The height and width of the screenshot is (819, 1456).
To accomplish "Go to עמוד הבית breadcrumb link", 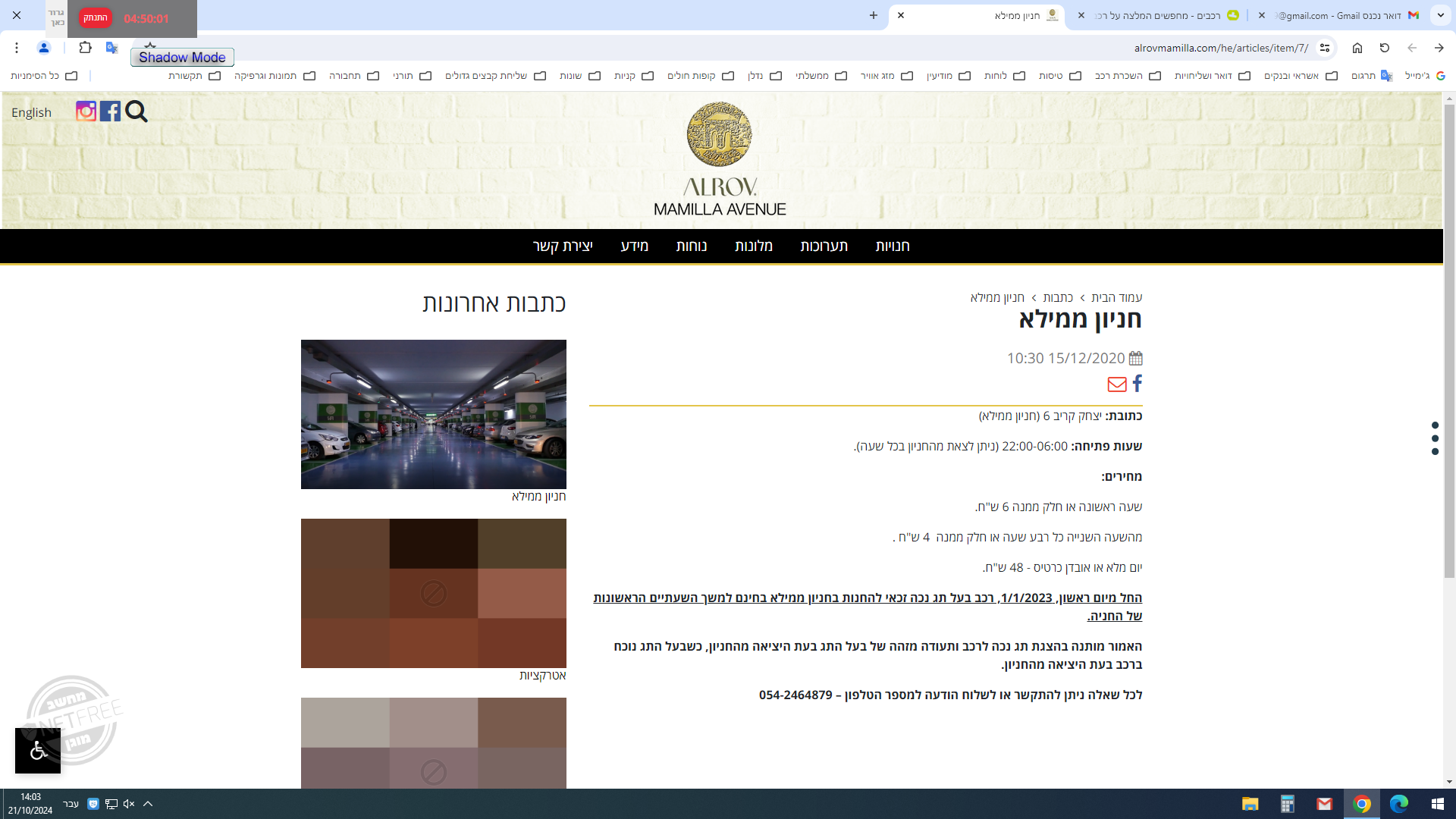I will [1116, 297].
